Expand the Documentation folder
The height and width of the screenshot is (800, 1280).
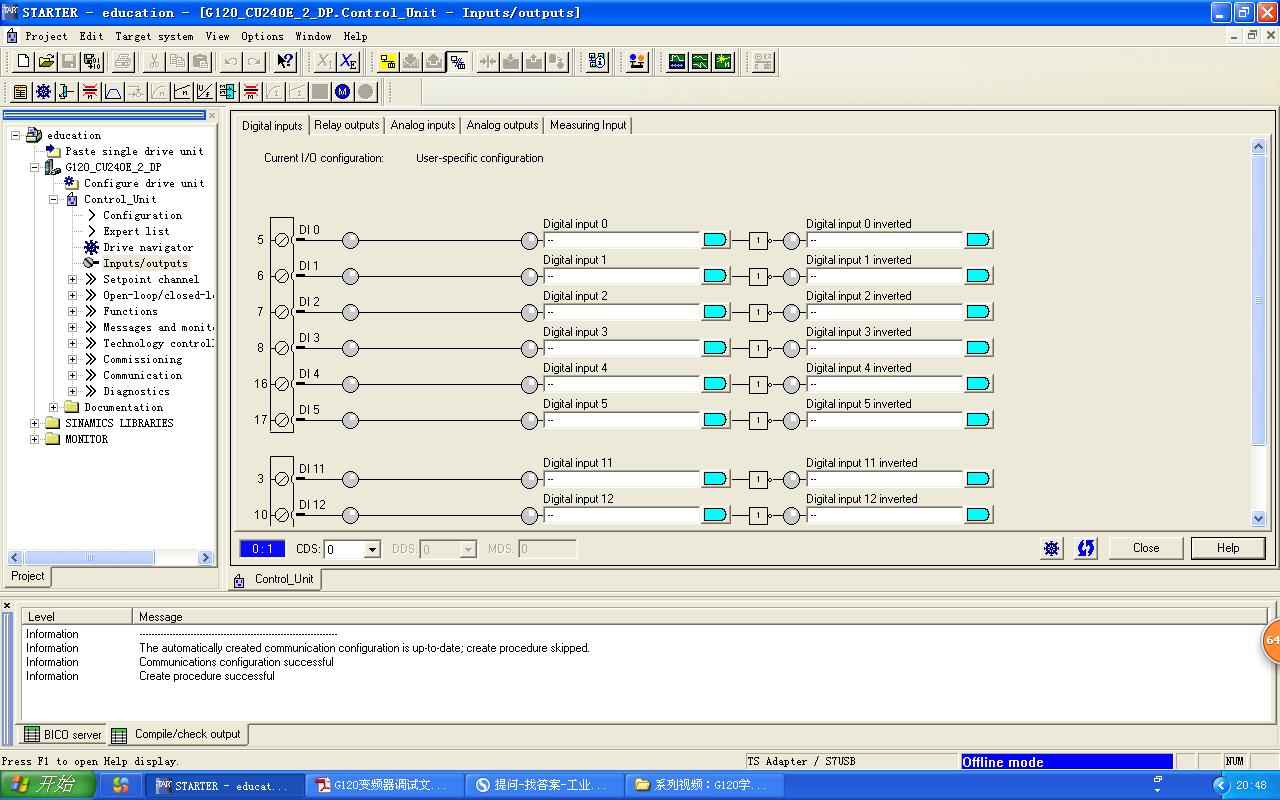click(54, 407)
